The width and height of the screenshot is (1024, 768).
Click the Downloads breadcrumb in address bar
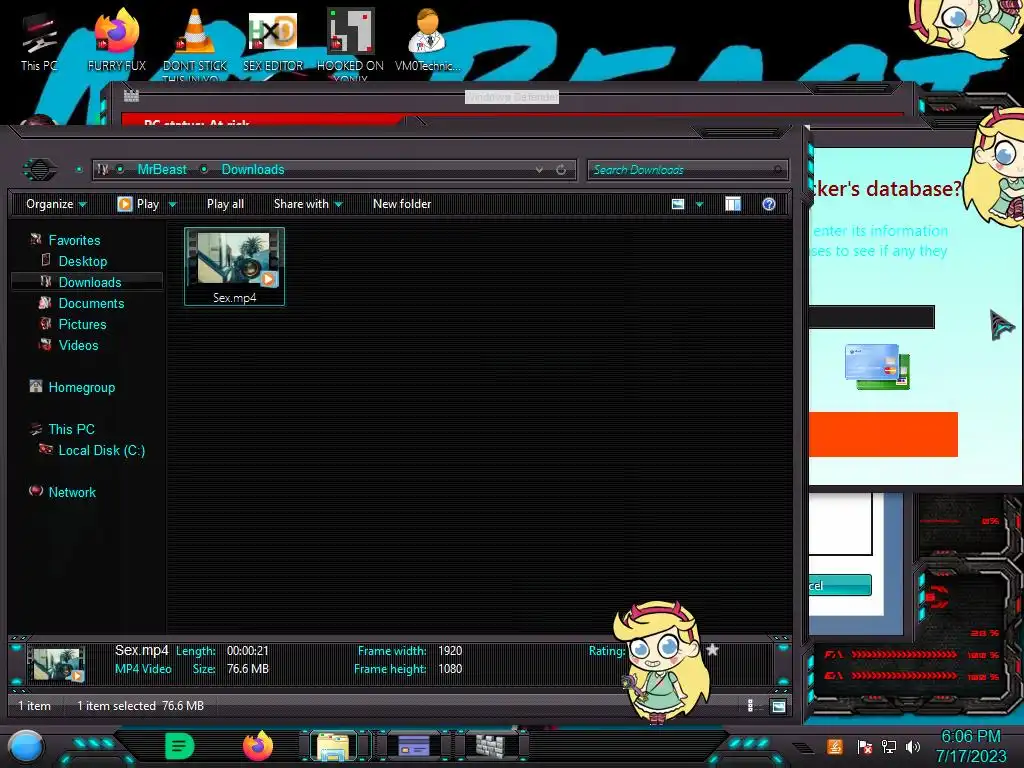[253, 170]
